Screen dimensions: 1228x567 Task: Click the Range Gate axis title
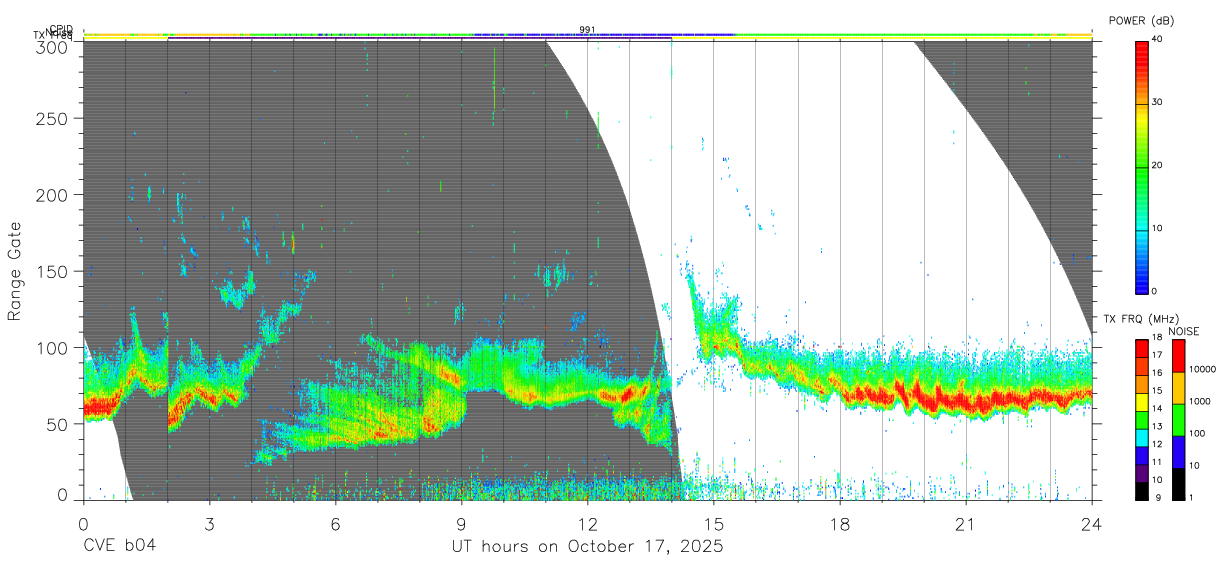tap(15, 272)
